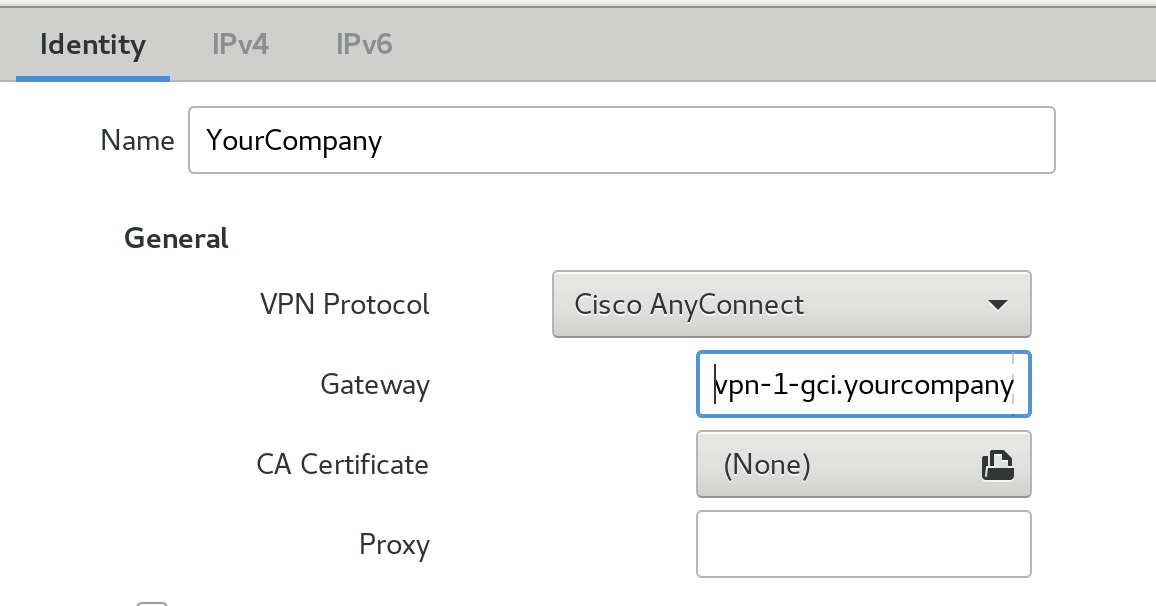
Task: Click the VPN Protocol label
Action: [x=344, y=304]
